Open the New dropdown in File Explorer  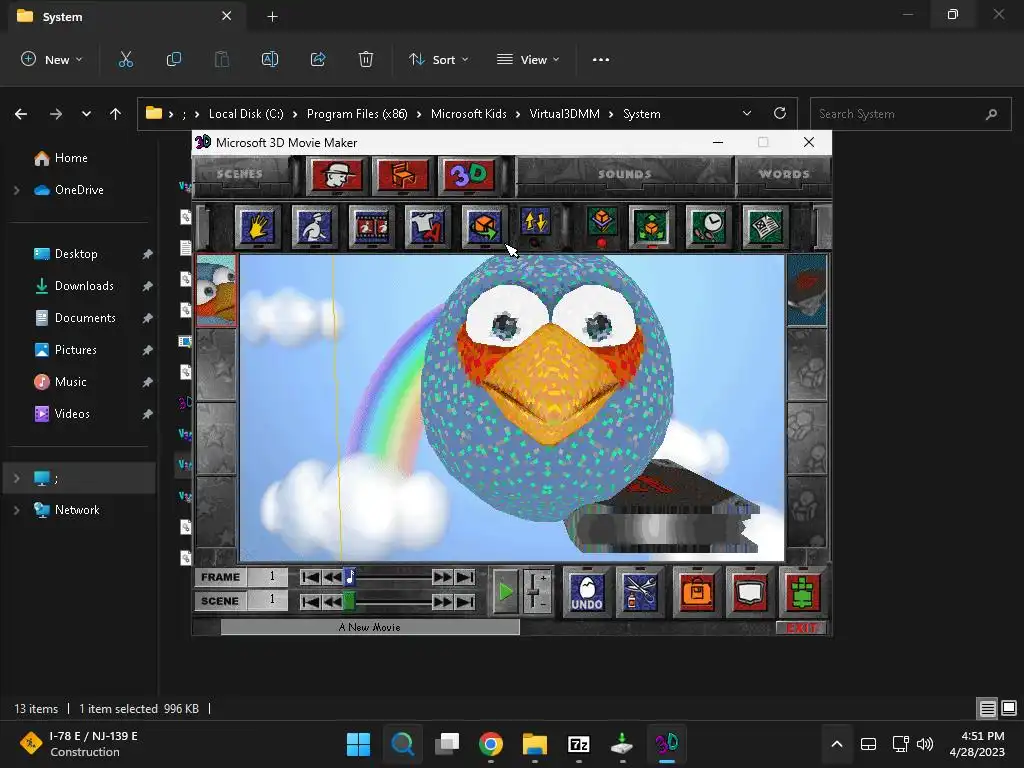(52, 59)
